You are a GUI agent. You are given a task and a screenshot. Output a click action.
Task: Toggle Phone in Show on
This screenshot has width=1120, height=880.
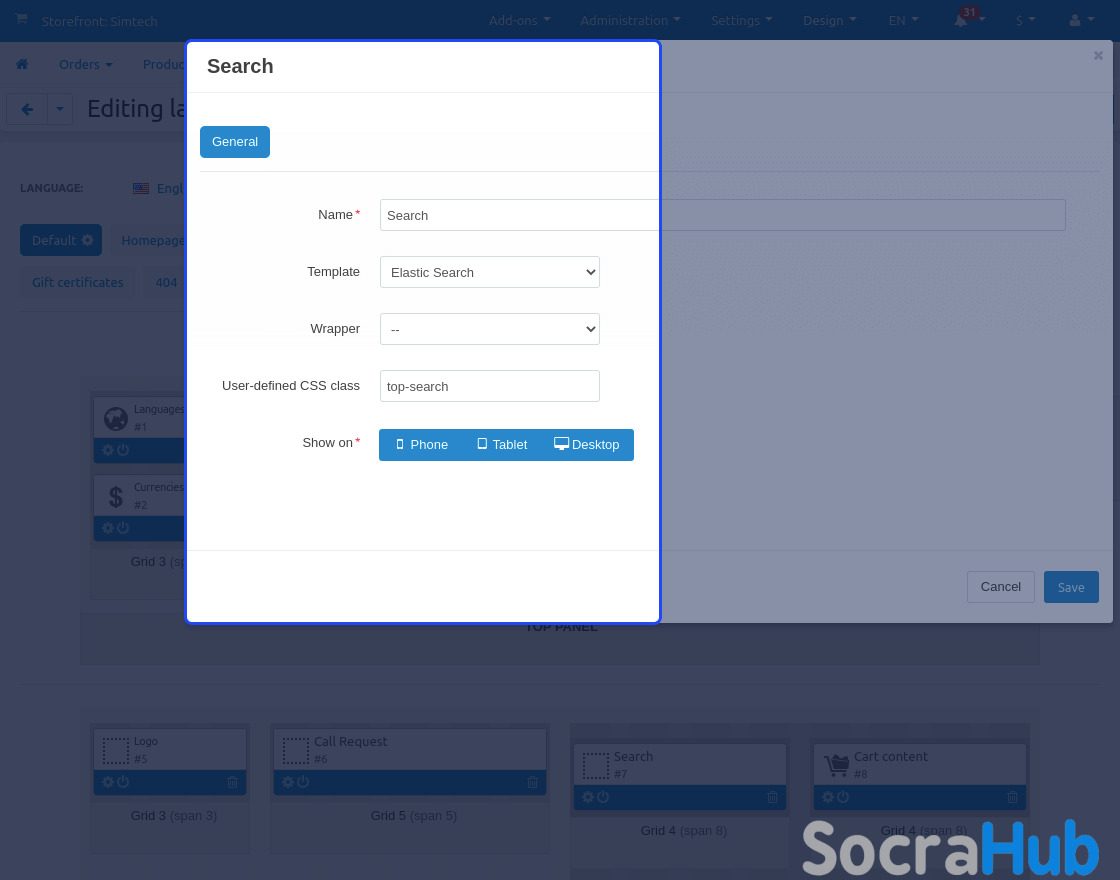421,445
